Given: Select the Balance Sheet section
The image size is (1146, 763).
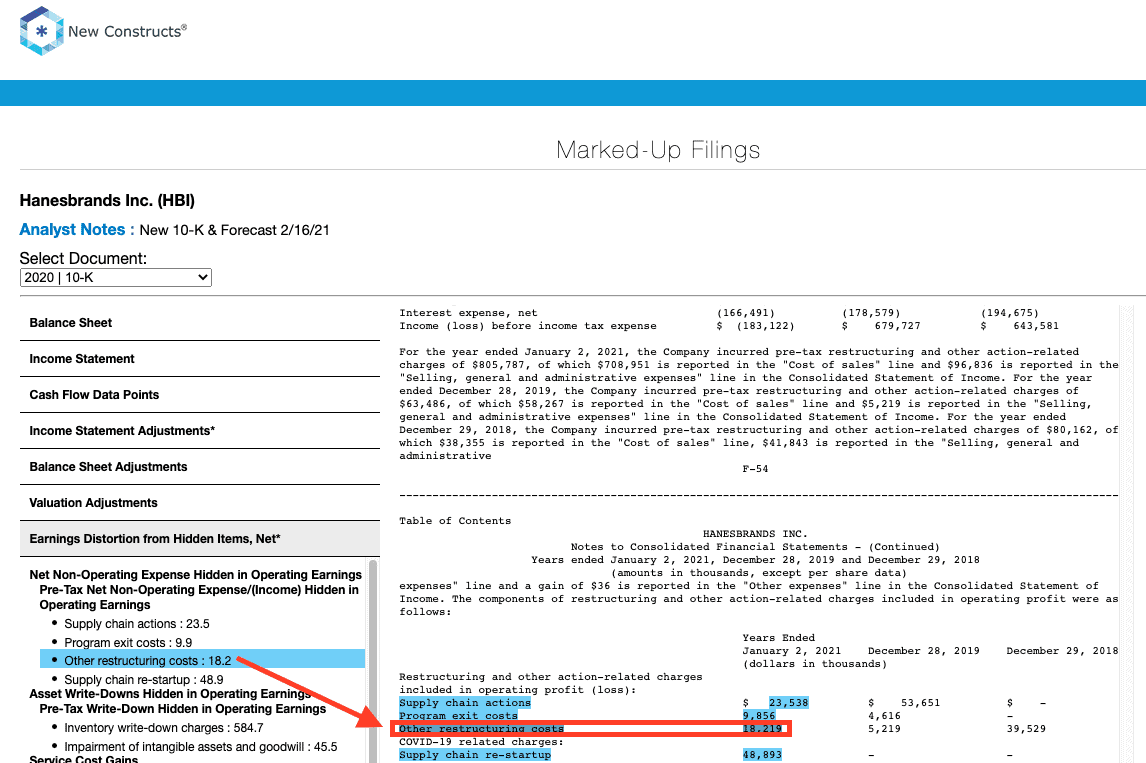Looking at the screenshot, I should click(200, 323).
